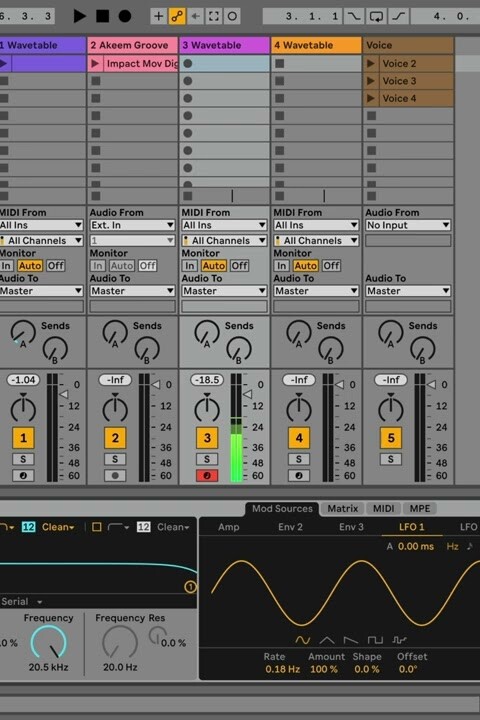Image resolution: width=480 pixels, height=720 pixels.
Task: Open 4 Wavetable All Channels dropdown
Action: [x=316, y=240]
